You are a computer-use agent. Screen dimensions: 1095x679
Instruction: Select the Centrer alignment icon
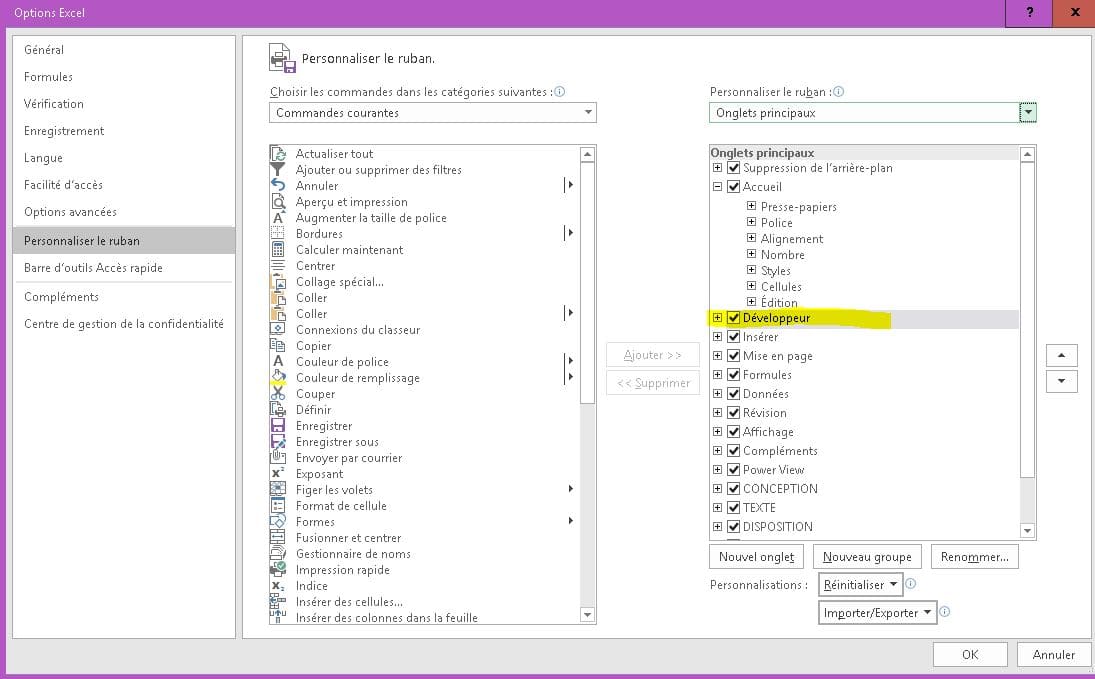click(x=278, y=266)
